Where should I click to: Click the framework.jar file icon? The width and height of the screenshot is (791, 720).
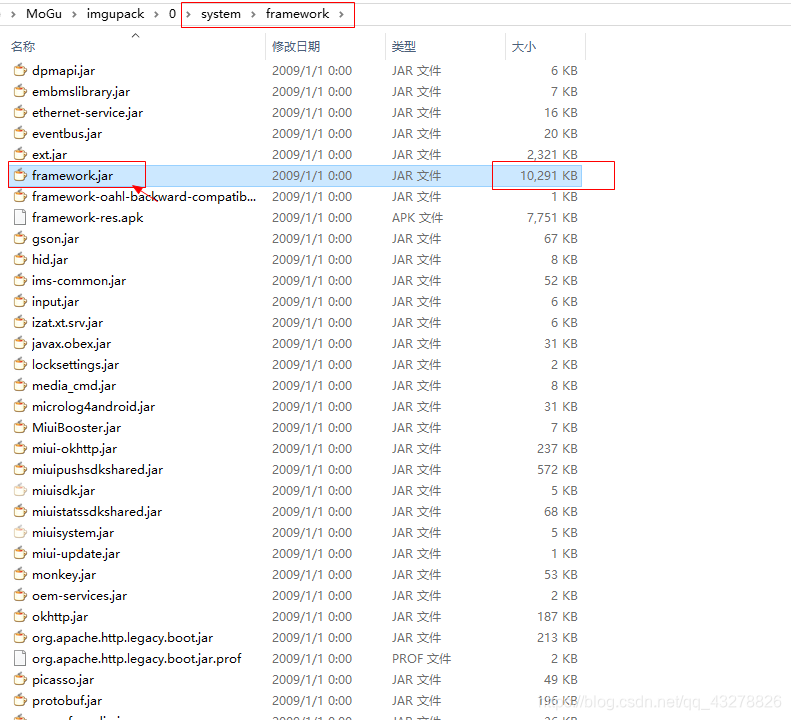(x=20, y=175)
